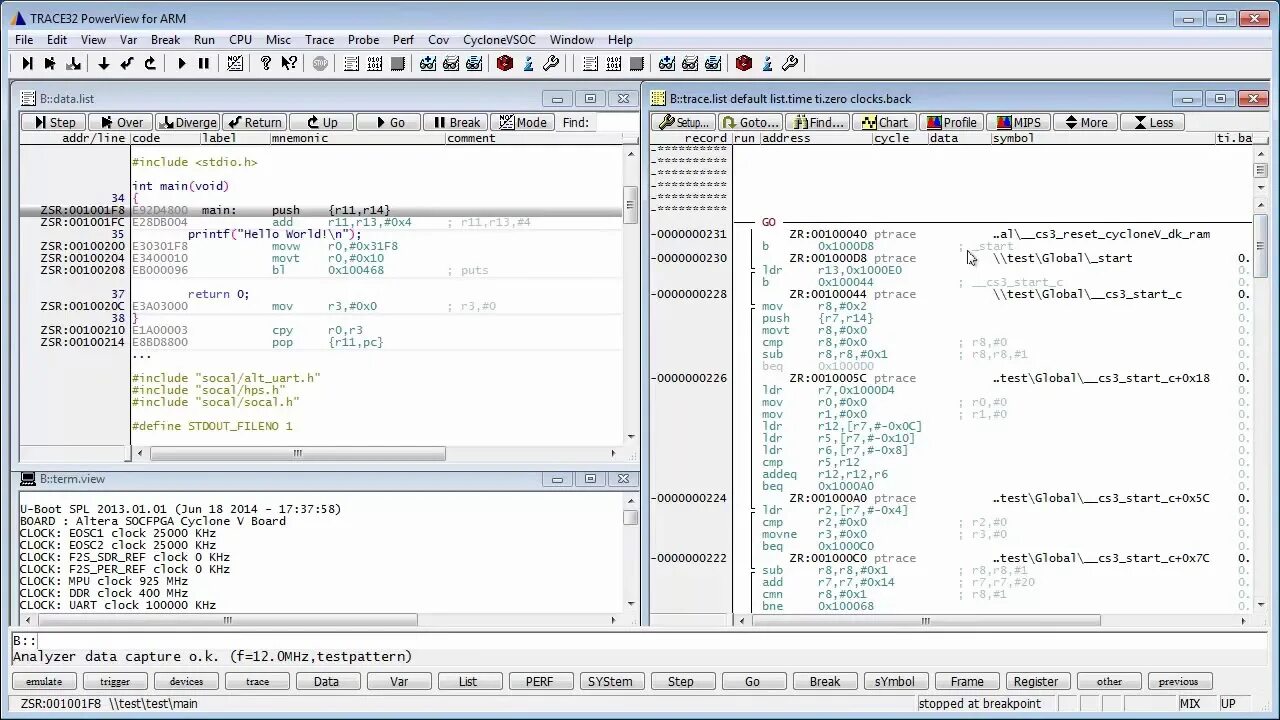The width and height of the screenshot is (1280, 720).
Task: Open Chart button in trace.list window
Action: point(884,122)
